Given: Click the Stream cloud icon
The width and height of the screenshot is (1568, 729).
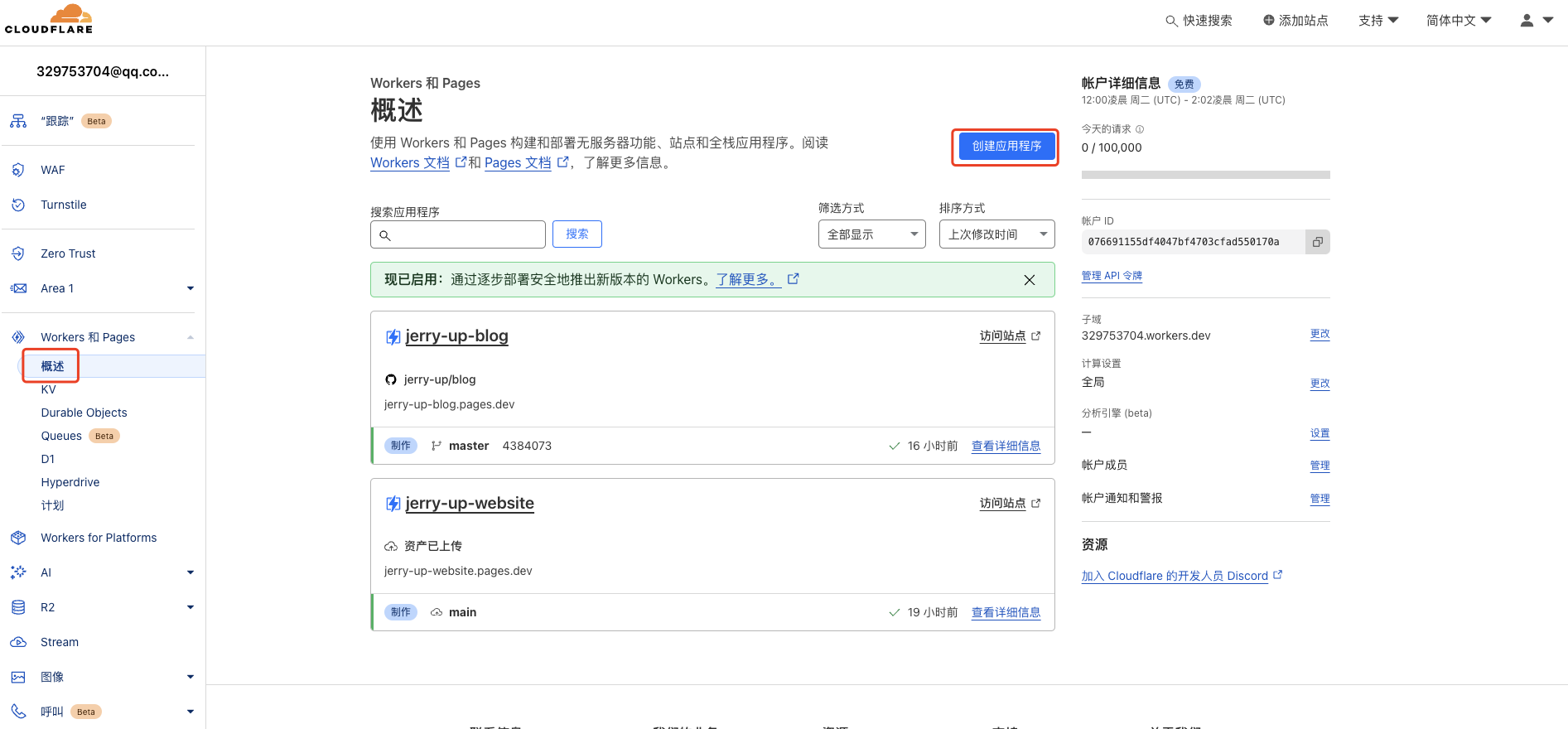Looking at the screenshot, I should point(18,642).
